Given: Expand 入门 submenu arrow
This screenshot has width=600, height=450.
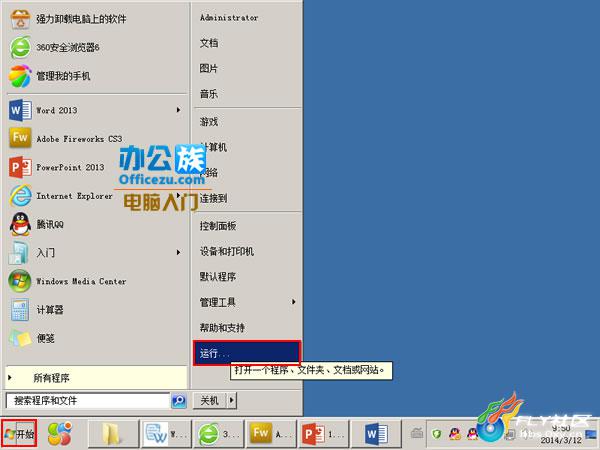Looking at the screenshot, I should pos(178,253).
